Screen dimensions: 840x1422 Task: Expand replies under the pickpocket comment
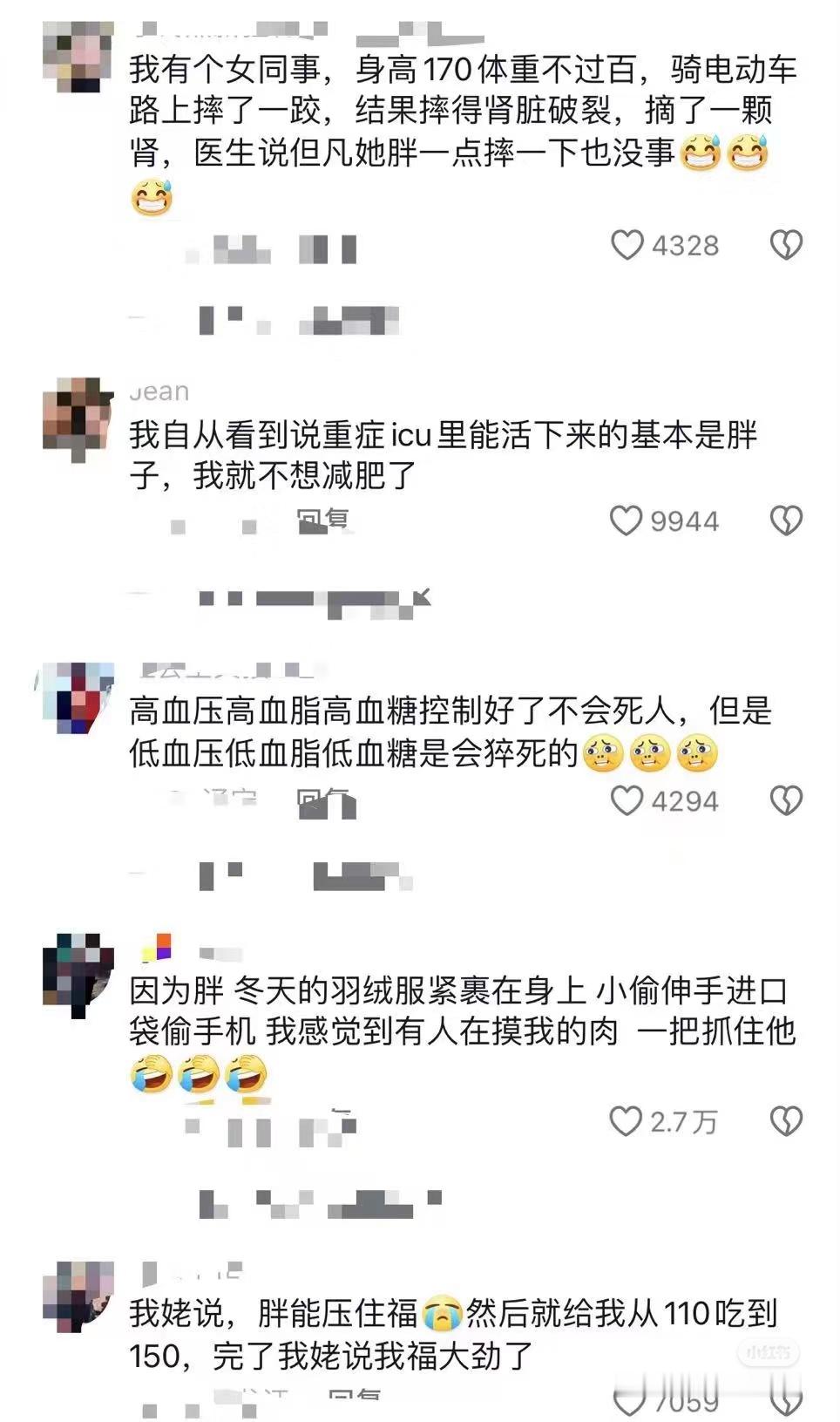(318, 1204)
